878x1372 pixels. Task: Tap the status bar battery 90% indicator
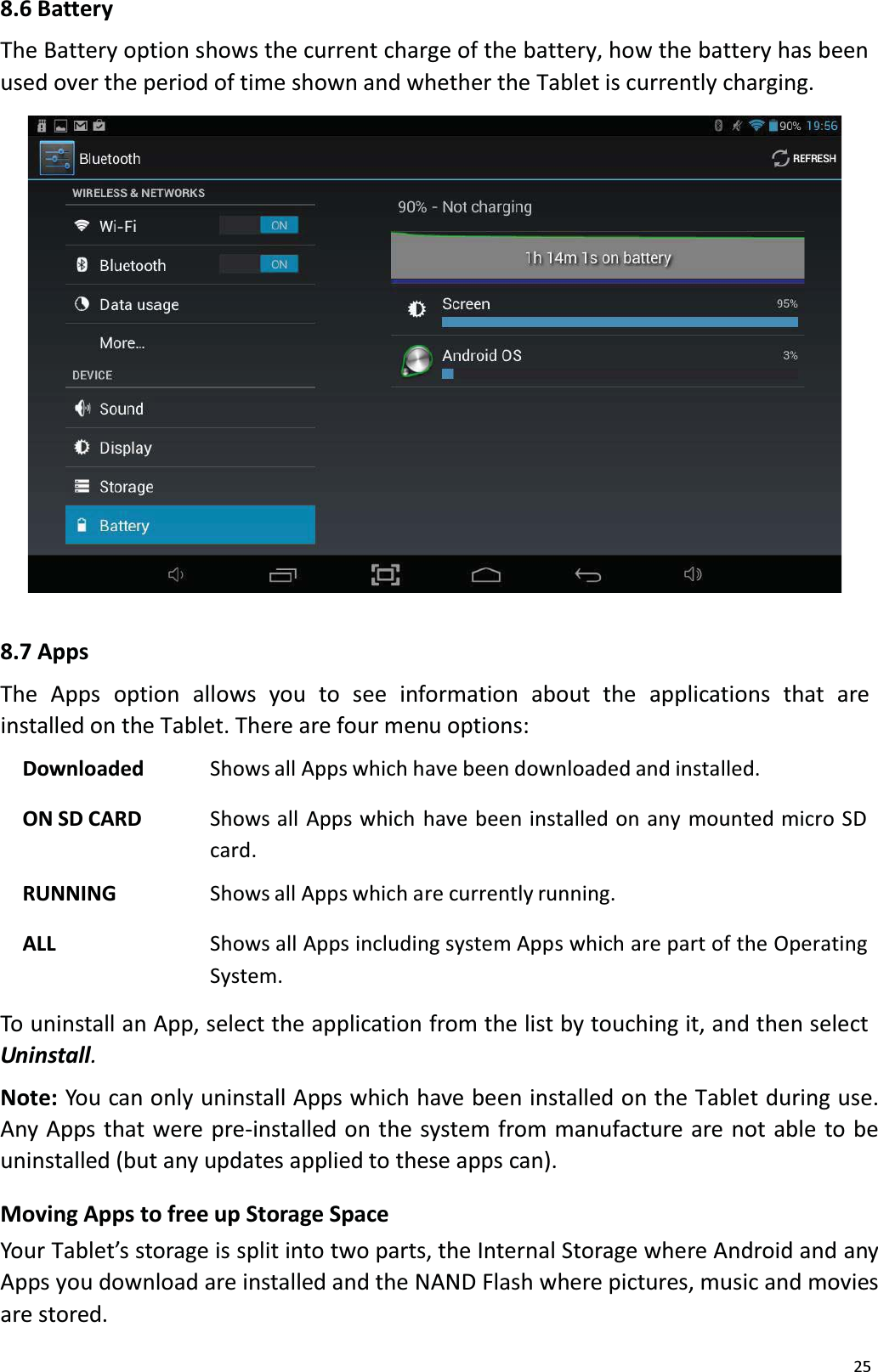[x=785, y=126]
